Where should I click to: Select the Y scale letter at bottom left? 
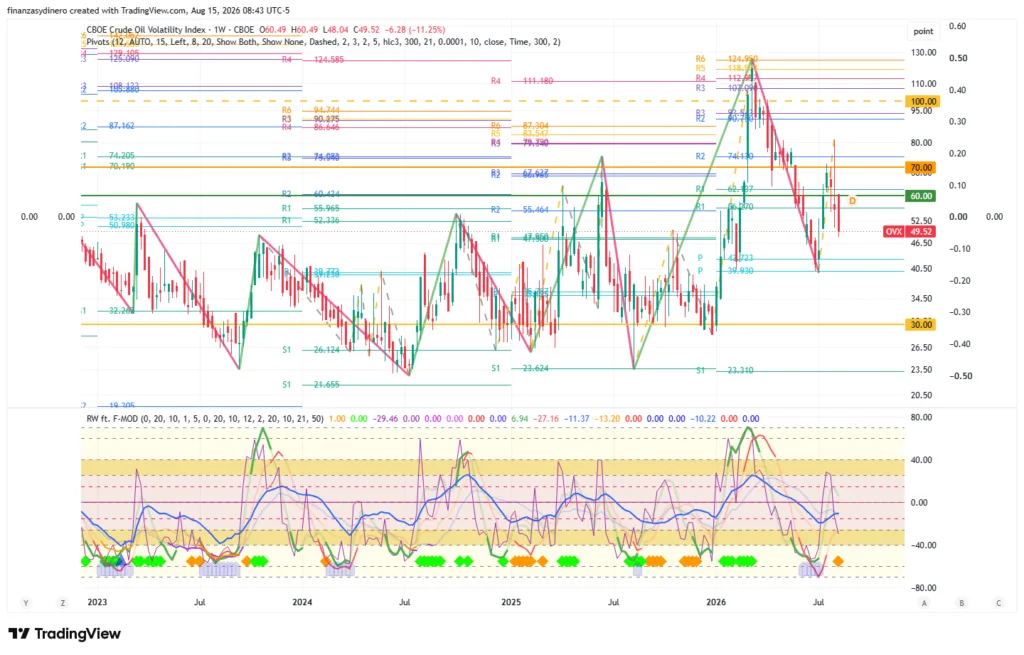(26, 603)
